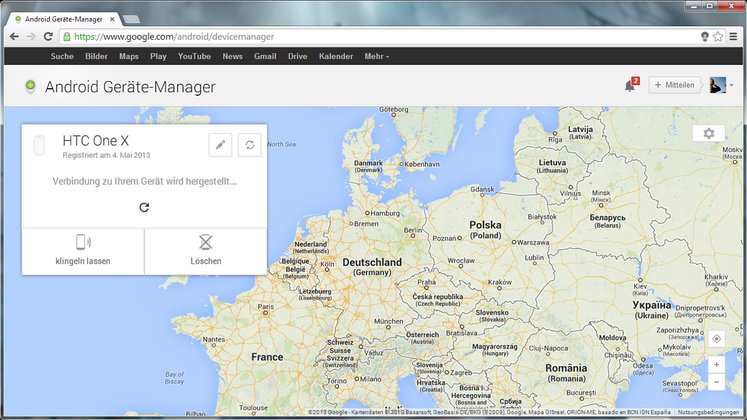Click the Warszawa city label on the map
The width and height of the screenshot is (747, 420).
click(x=533, y=242)
